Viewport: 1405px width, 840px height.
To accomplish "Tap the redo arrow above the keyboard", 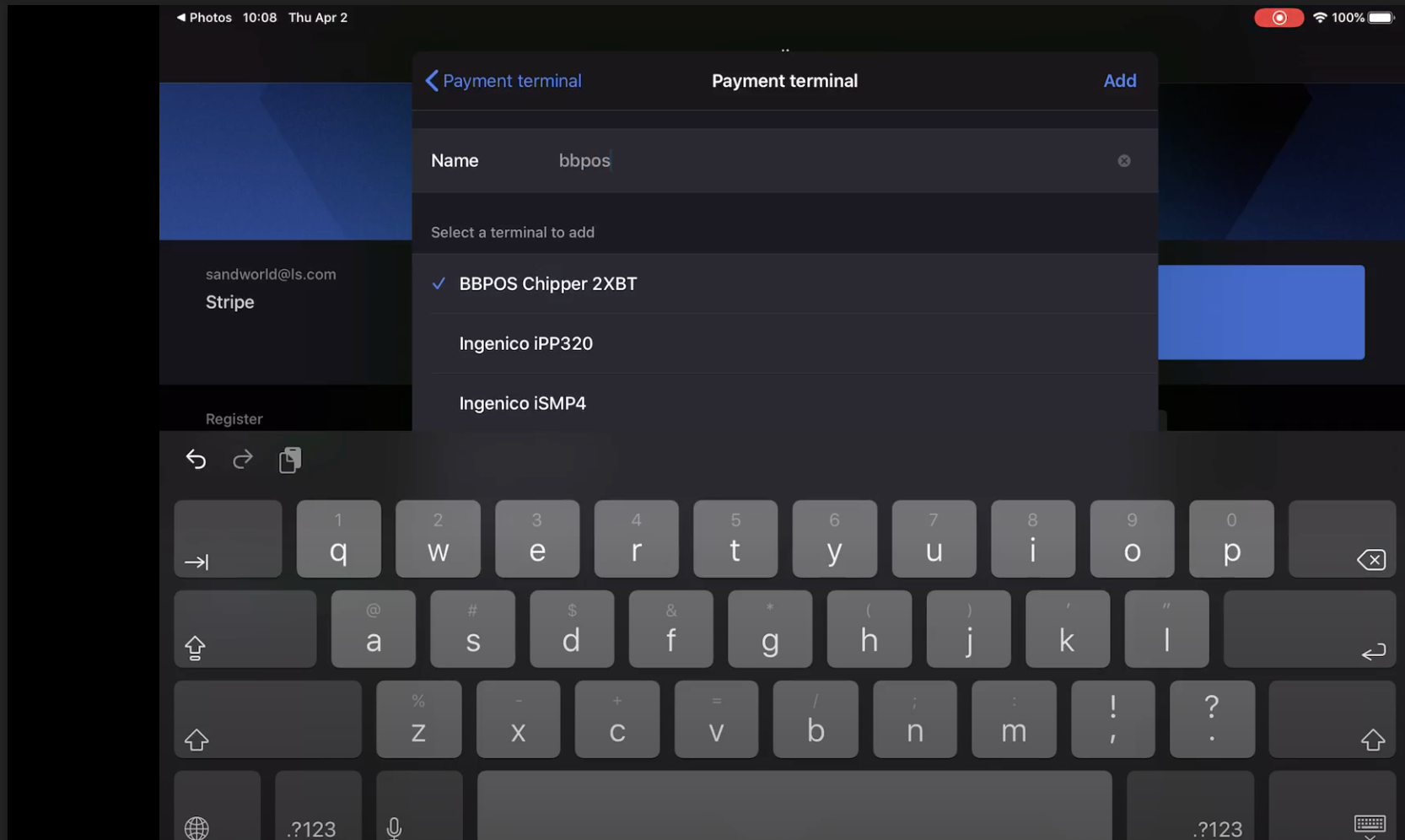I will pos(243,459).
